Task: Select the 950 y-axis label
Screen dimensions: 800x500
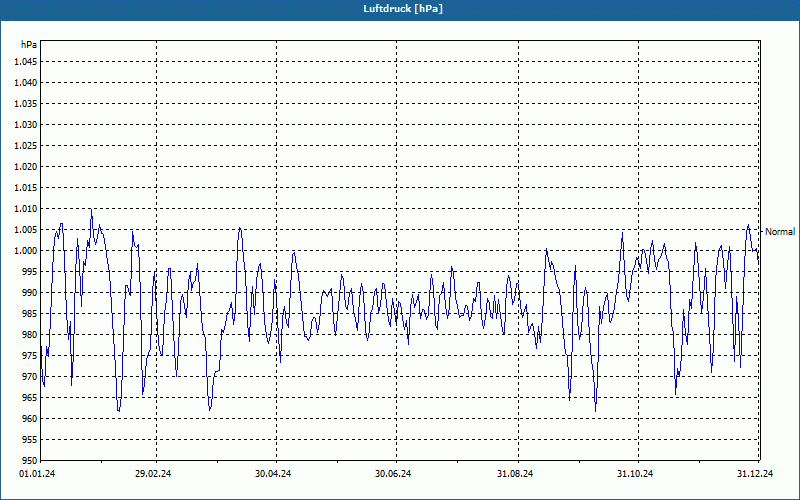Action: 30,461
